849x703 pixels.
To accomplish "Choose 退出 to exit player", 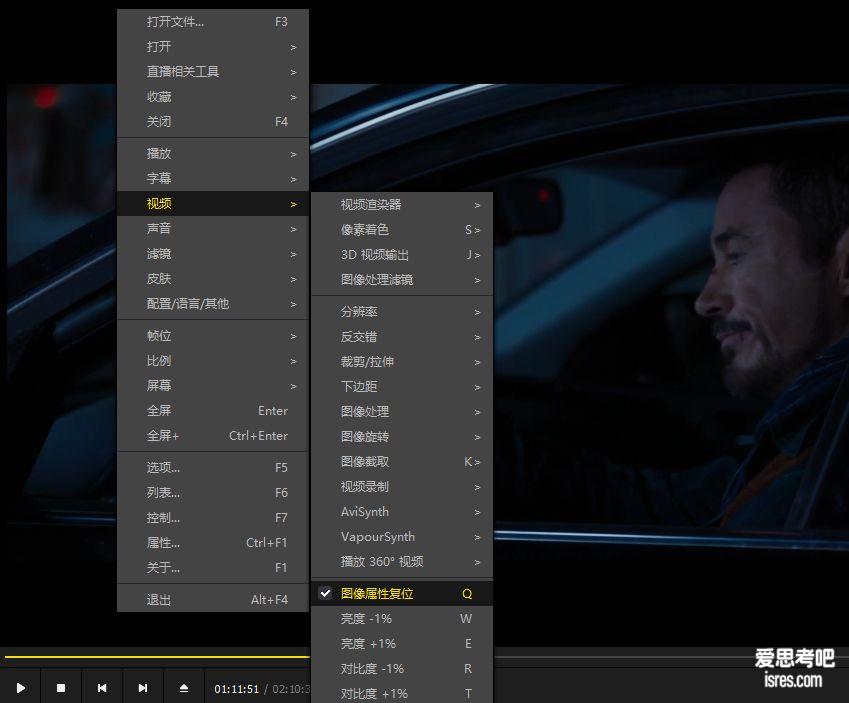I will (x=213, y=600).
